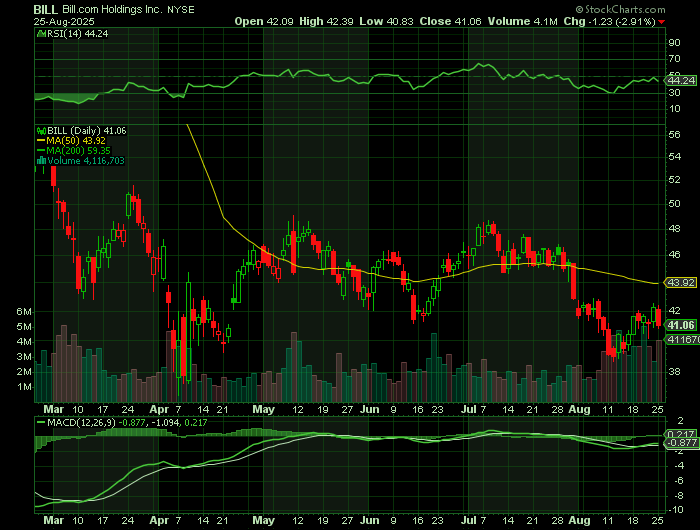
Task: Click the 56 price axis label
Action: coord(675,134)
